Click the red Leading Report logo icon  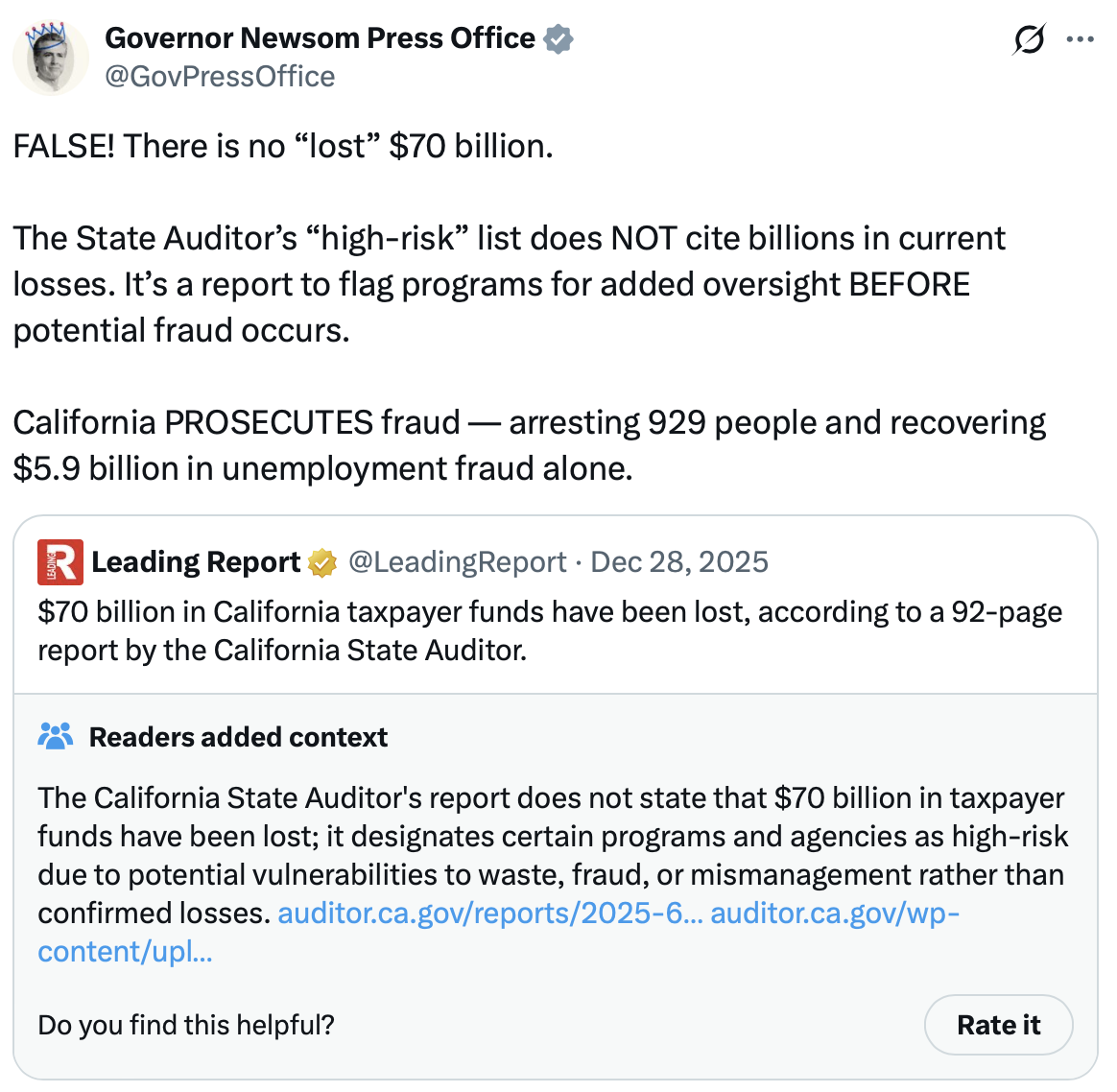[x=60, y=562]
